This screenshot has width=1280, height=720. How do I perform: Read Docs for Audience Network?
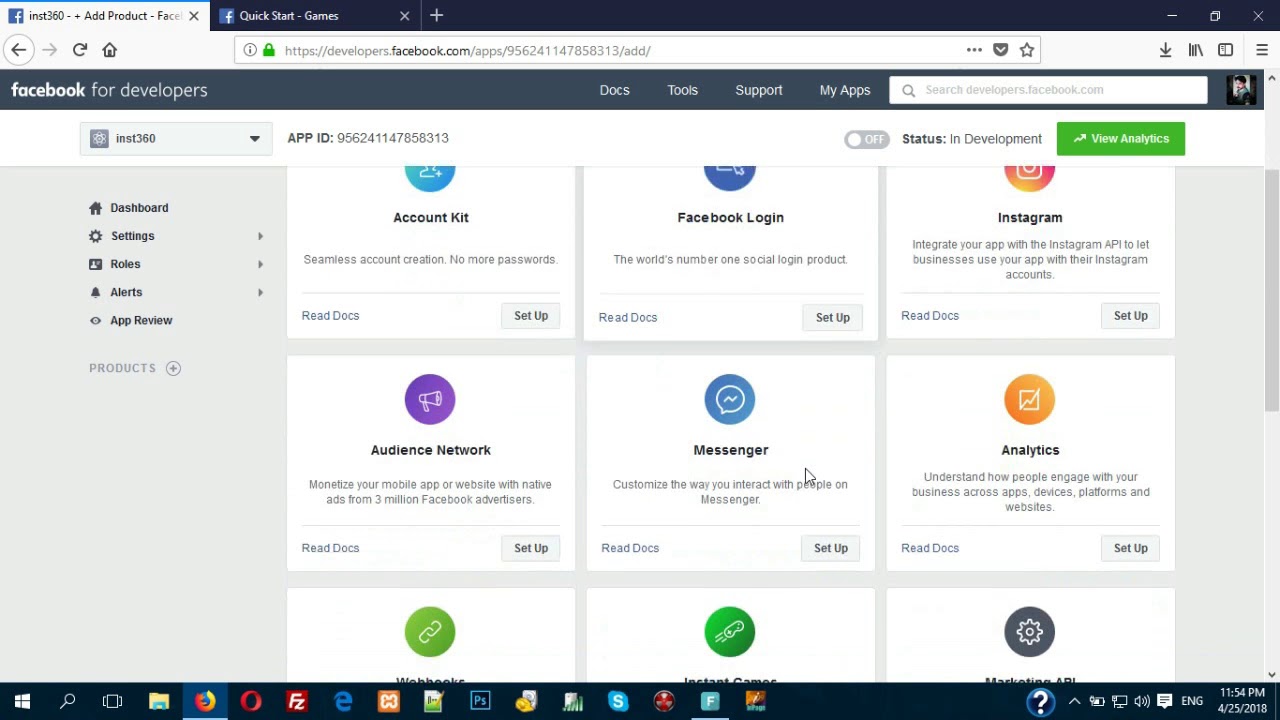pyautogui.click(x=330, y=548)
